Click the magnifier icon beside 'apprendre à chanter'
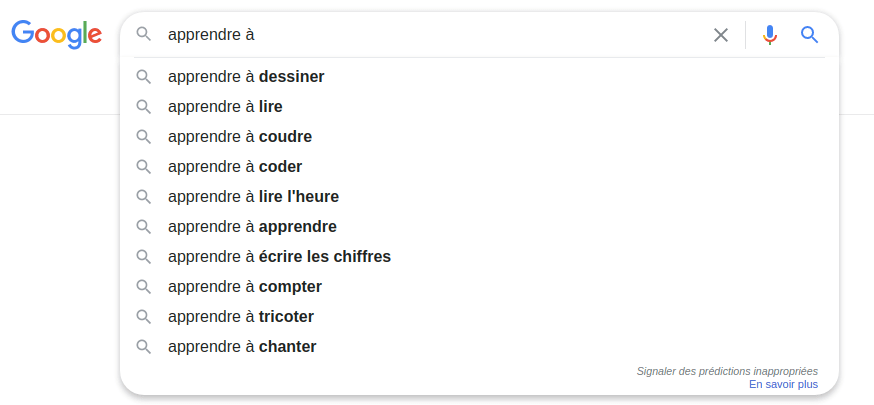Viewport: 874px width, 405px height. pos(144,347)
